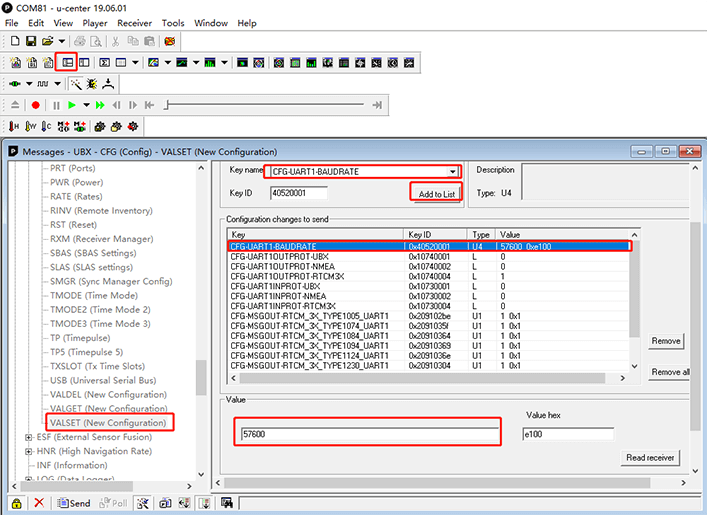Click the Remove button
This screenshot has height=515, width=707.
pyautogui.click(x=666, y=341)
